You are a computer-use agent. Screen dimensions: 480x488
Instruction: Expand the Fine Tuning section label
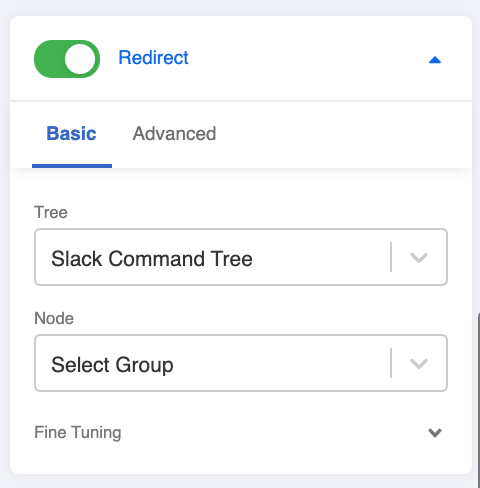(78, 433)
